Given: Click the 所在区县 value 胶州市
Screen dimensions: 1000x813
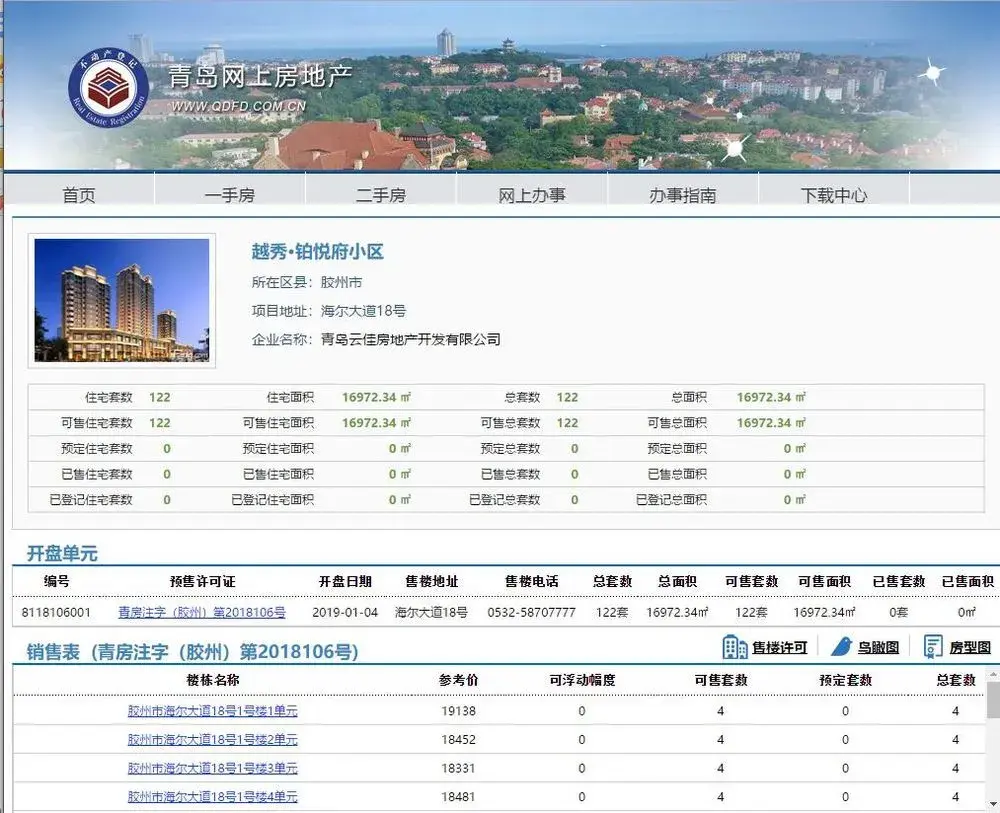Looking at the screenshot, I should [341, 282].
